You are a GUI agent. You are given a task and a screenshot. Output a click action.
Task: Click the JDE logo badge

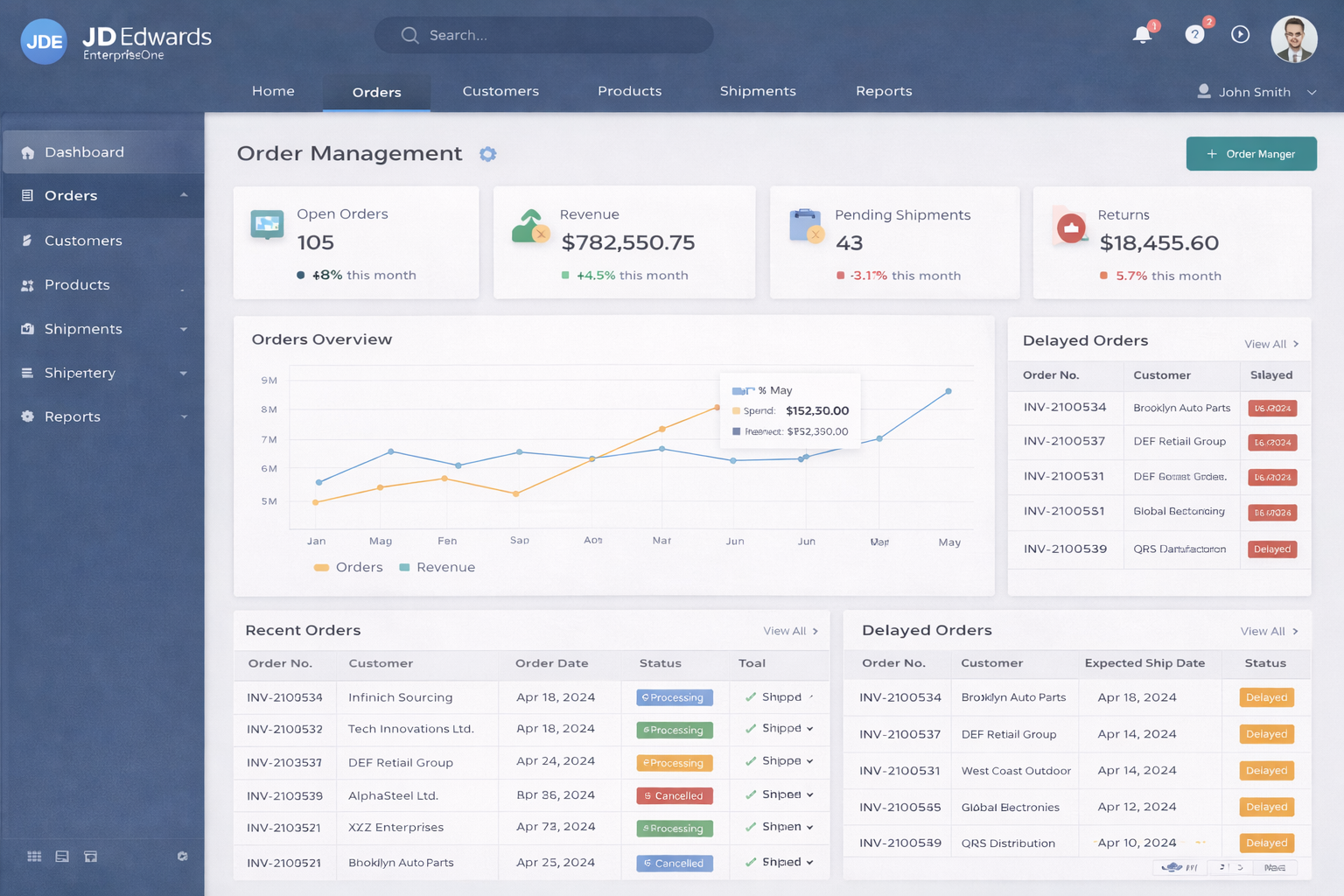click(x=44, y=41)
